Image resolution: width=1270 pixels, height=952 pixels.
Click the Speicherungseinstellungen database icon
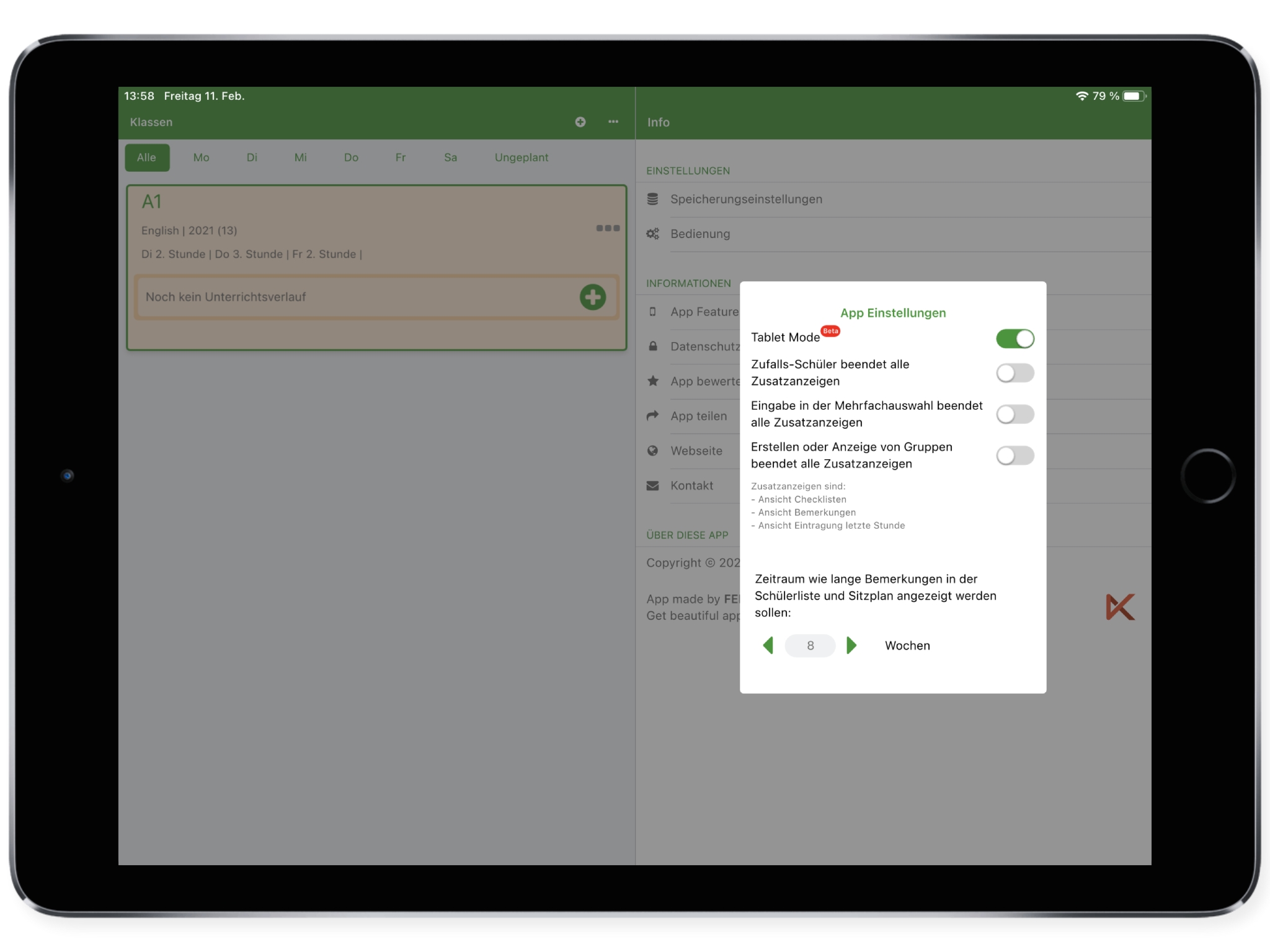coord(652,199)
